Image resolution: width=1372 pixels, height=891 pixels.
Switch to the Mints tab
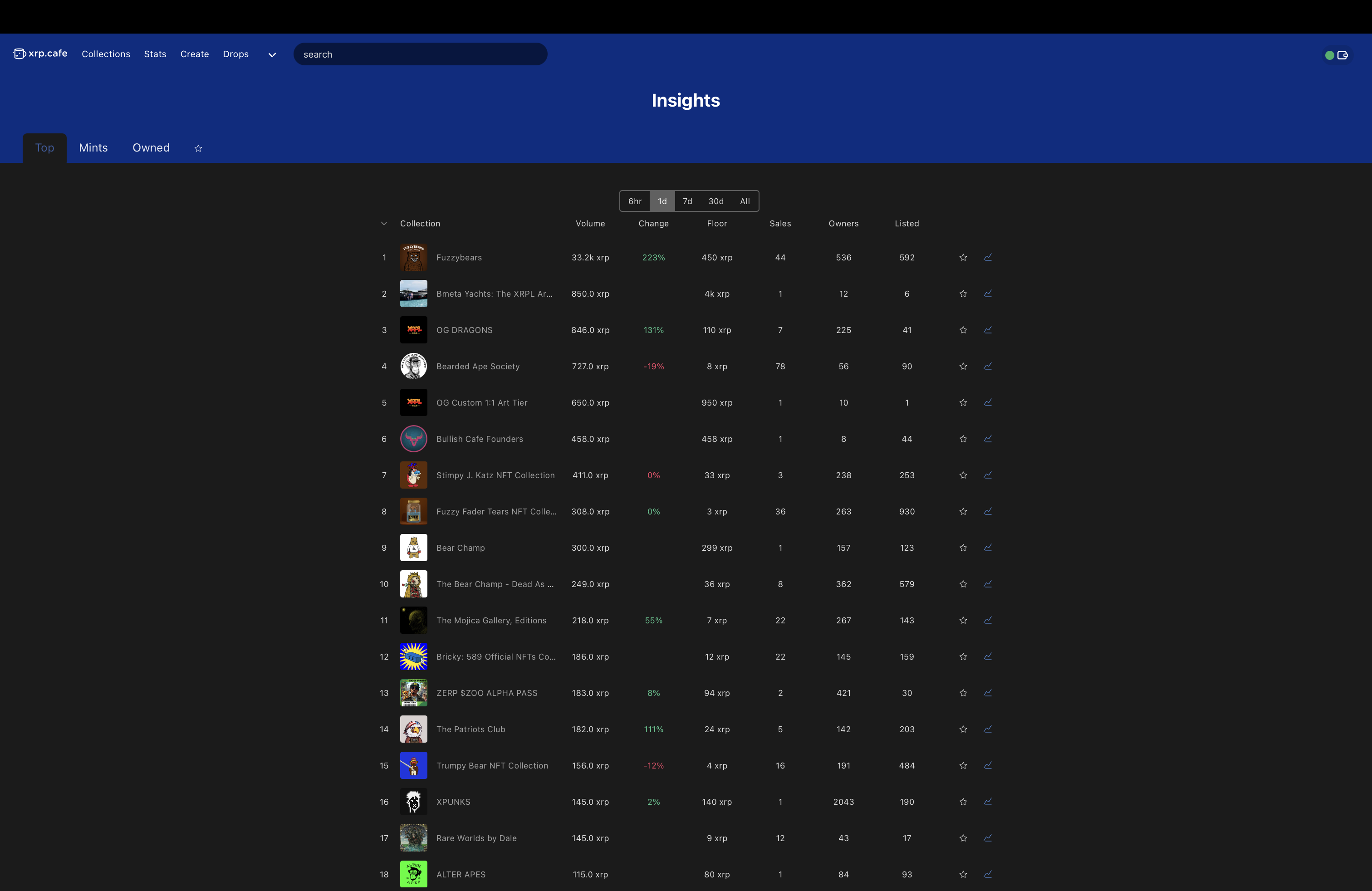[x=93, y=147]
